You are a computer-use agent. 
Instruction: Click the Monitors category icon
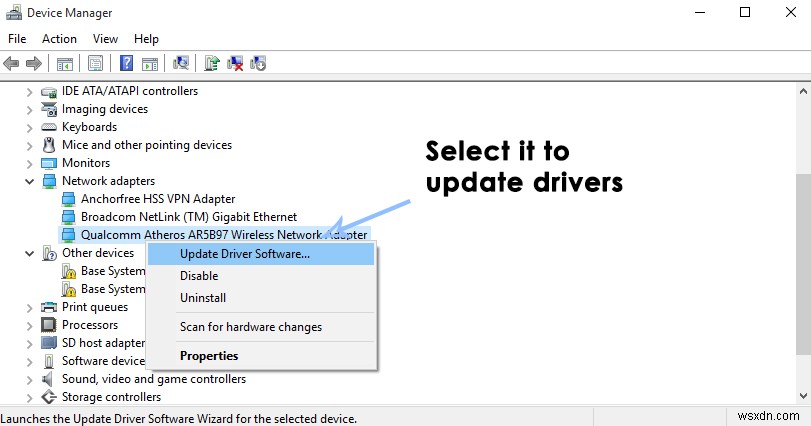coord(49,163)
